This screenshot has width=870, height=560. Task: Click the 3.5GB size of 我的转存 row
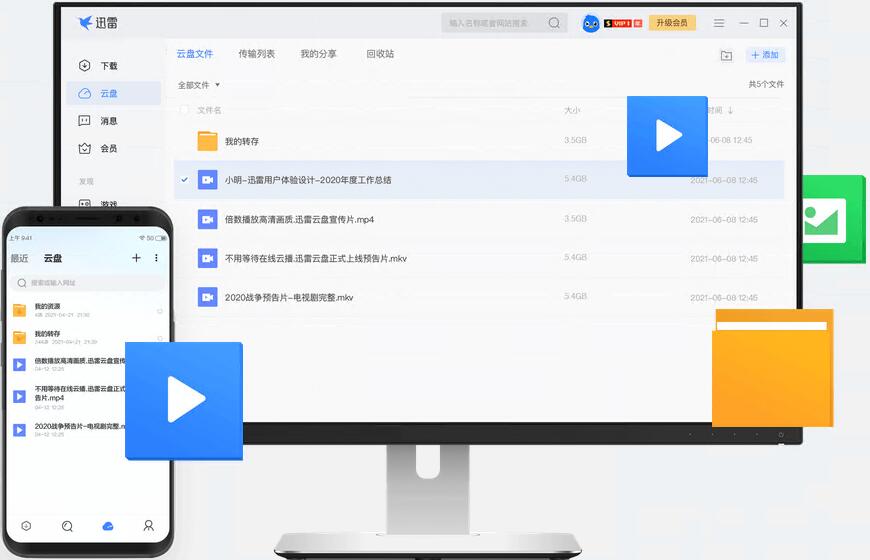(x=575, y=140)
